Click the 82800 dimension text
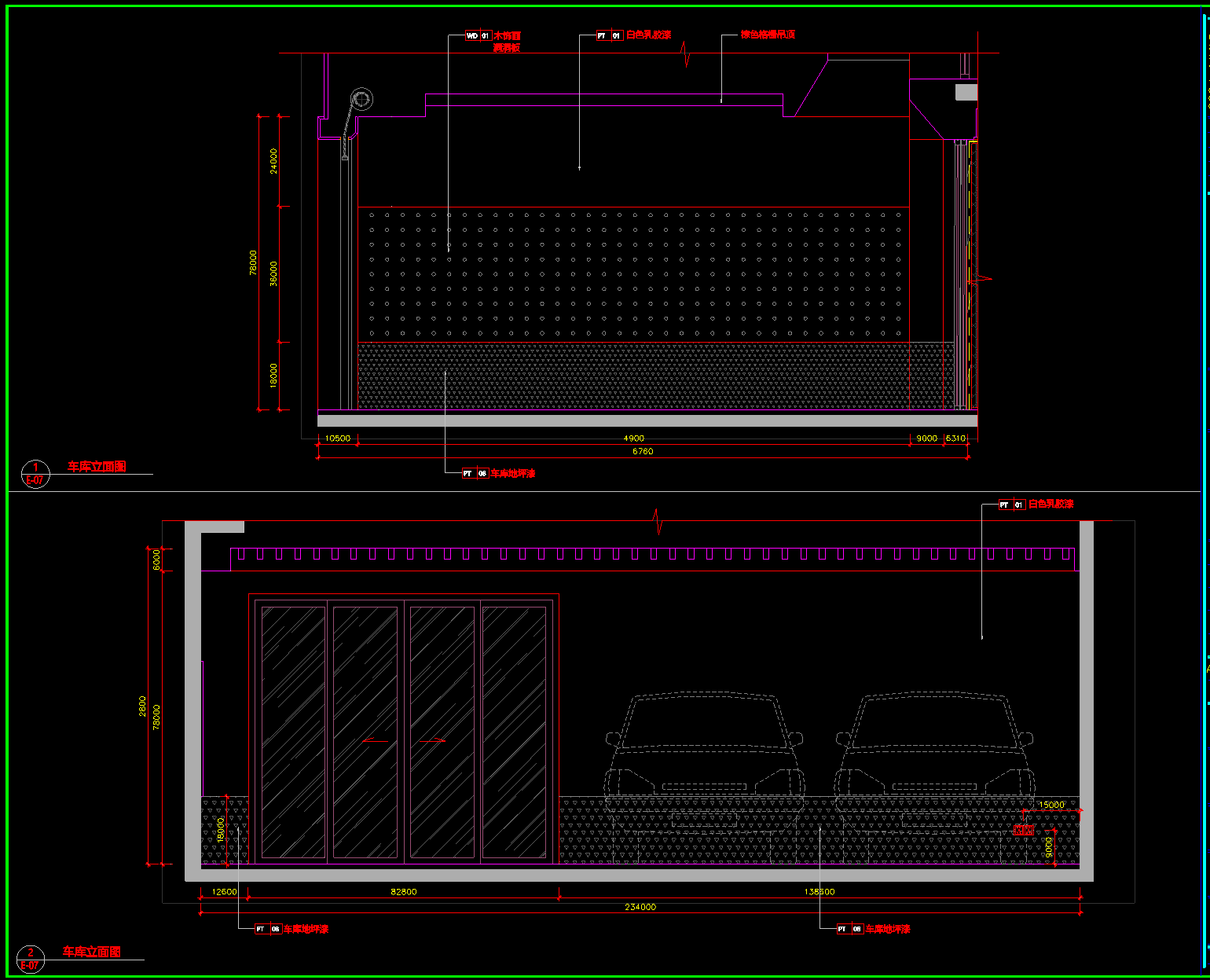Viewport: 1210px width, 980px height. (403, 892)
